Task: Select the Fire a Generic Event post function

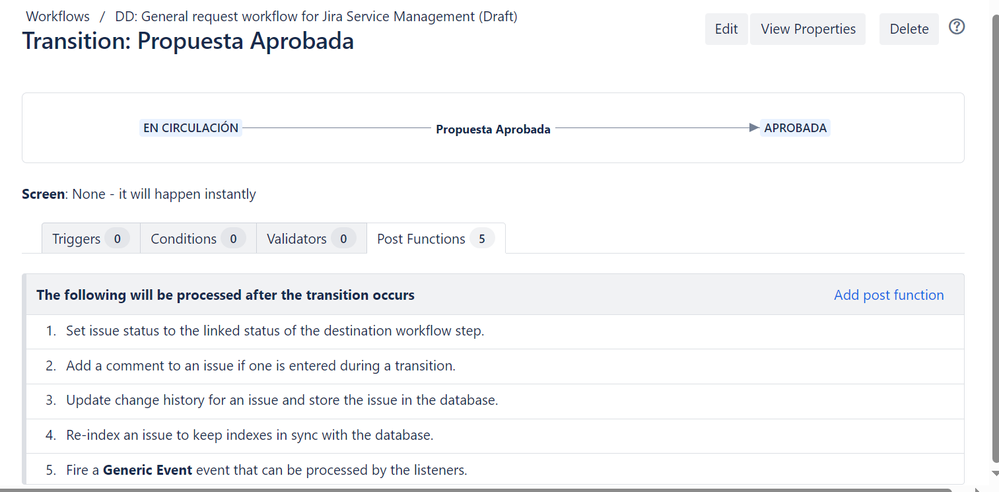Action: click(x=494, y=470)
